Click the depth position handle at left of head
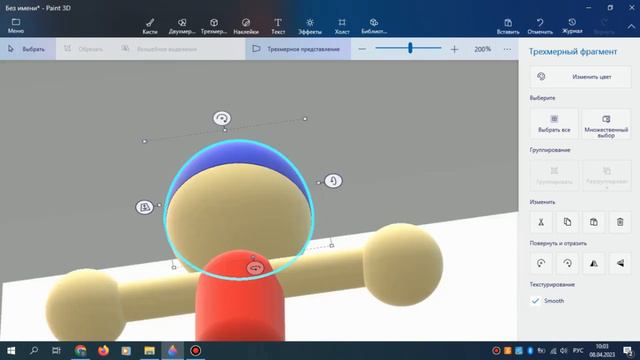The width and height of the screenshot is (640, 360). (x=144, y=207)
